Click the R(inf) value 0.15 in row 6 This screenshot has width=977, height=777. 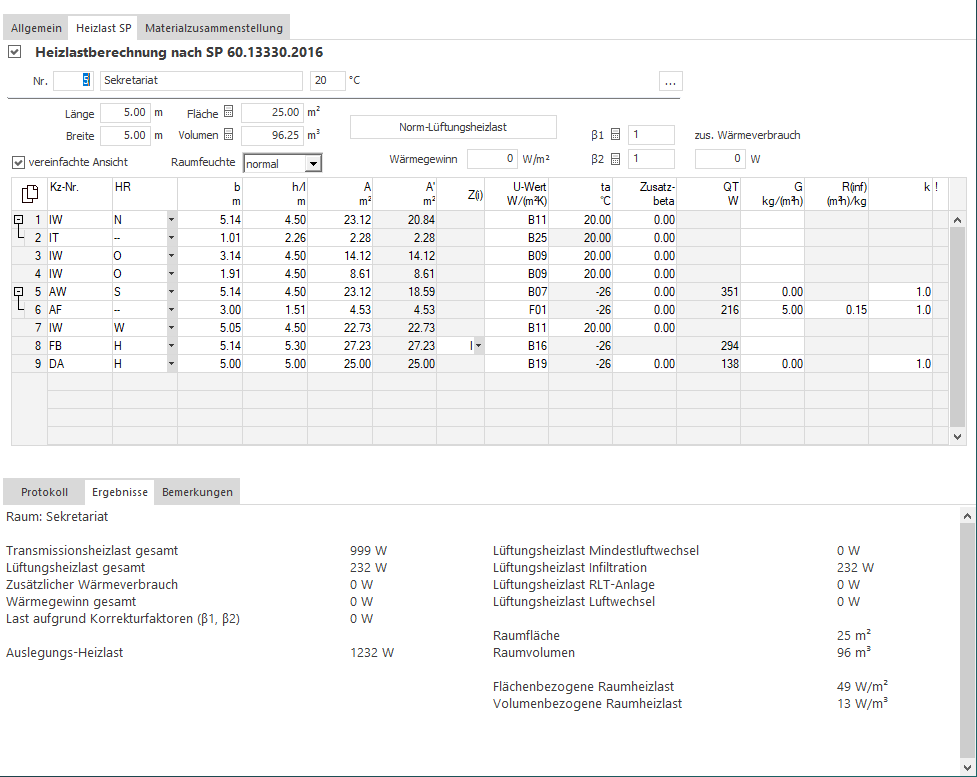coord(837,310)
